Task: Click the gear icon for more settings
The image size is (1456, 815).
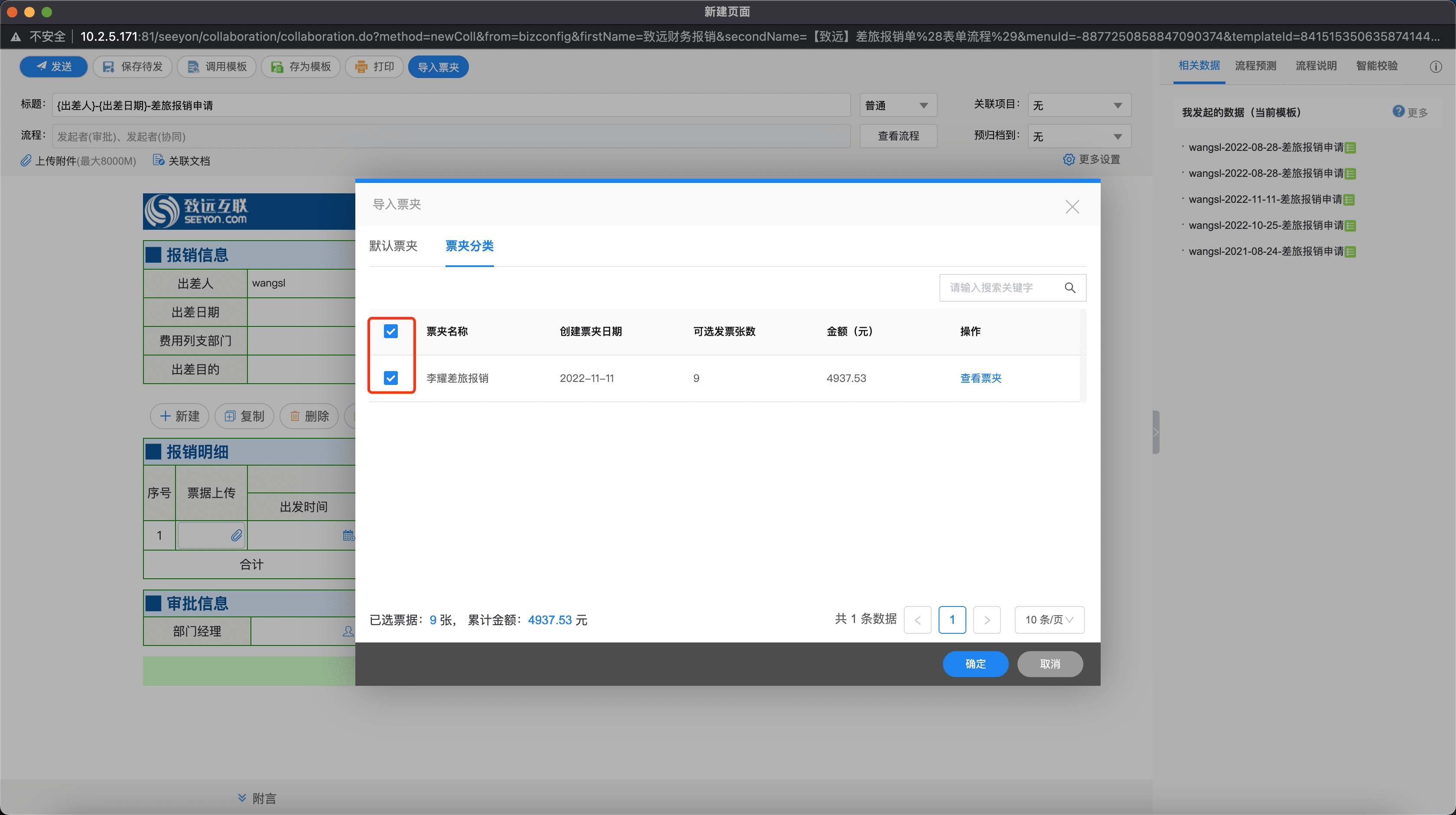Action: (1068, 160)
